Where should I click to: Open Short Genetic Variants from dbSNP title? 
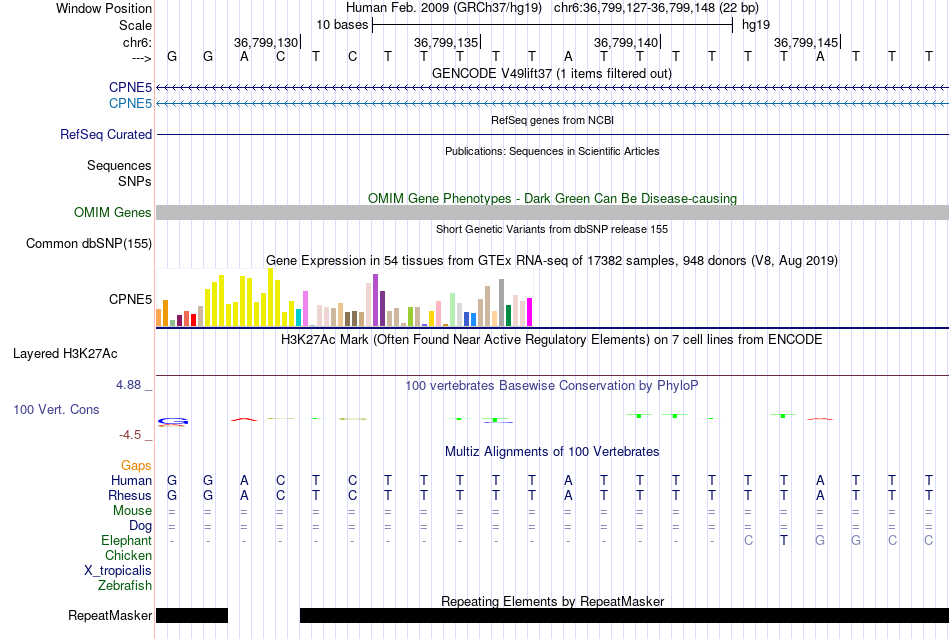click(552, 229)
